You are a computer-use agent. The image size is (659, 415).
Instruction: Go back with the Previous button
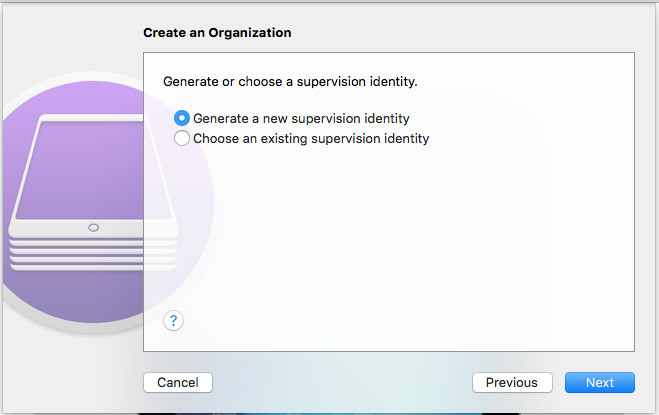click(x=512, y=383)
